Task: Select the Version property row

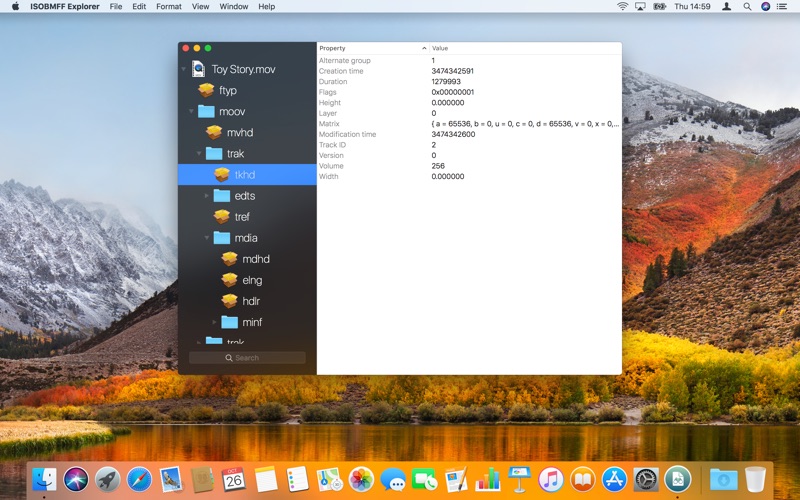Action: point(469,155)
